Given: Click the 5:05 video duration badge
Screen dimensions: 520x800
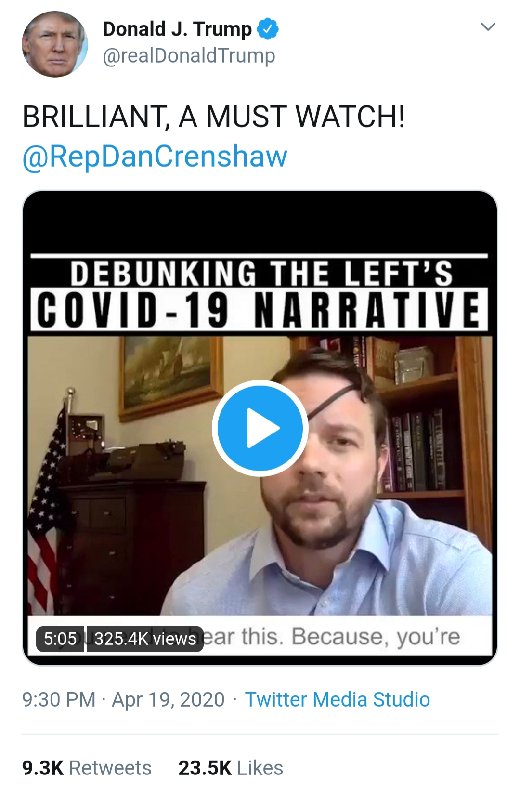Looking at the screenshot, I should [60, 639].
